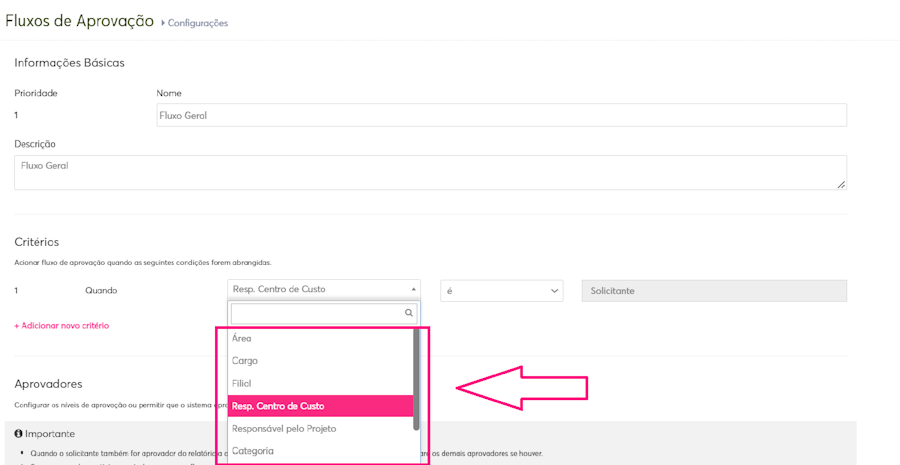This screenshot has height=465, width=900.
Task: Open the Configurações breadcrumb link
Action: tap(198, 23)
